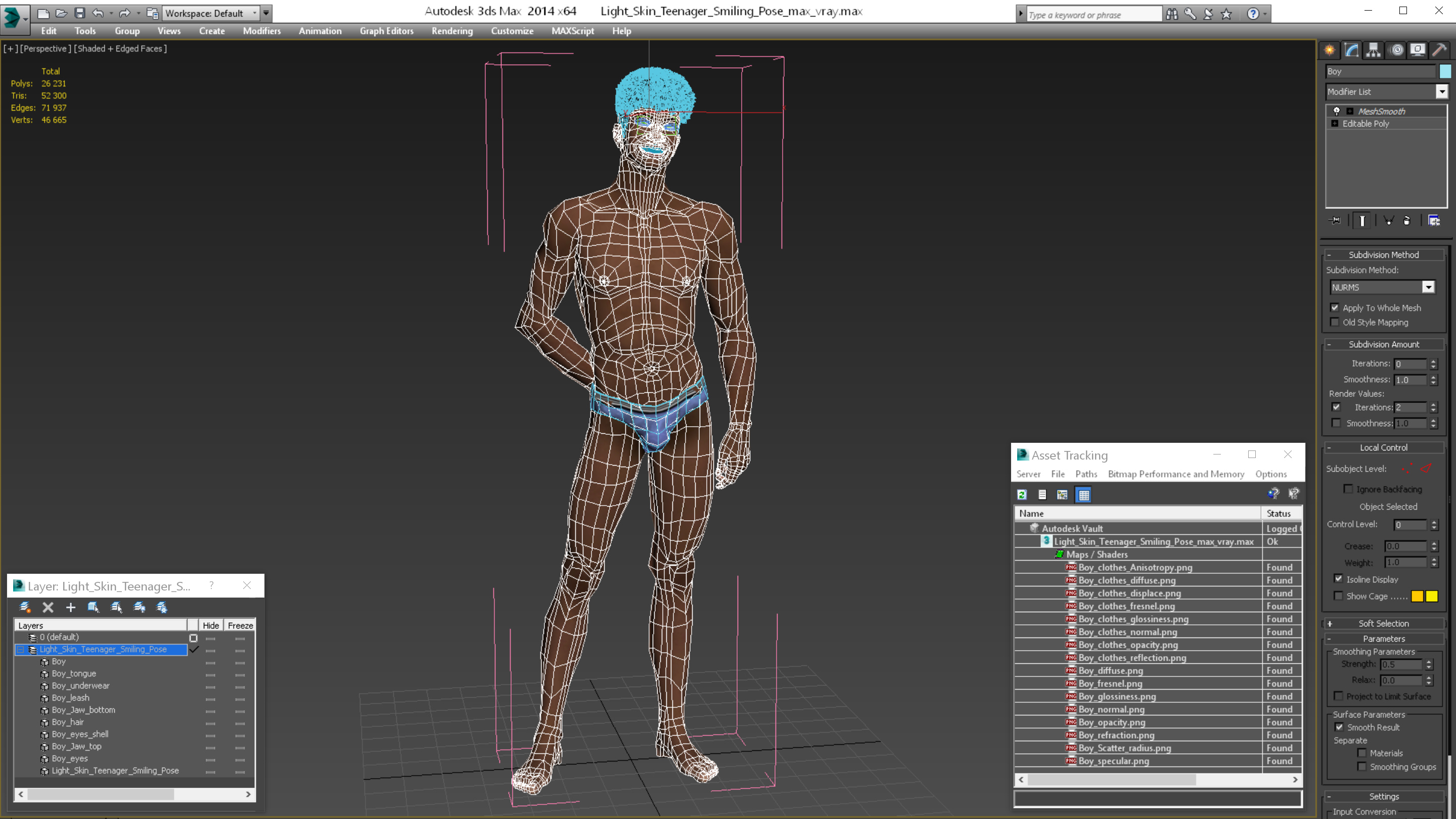The width and height of the screenshot is (1456, 819).
Task: Collapse the Subdivision Amount rollout
Action: (x=1383, y=344)
